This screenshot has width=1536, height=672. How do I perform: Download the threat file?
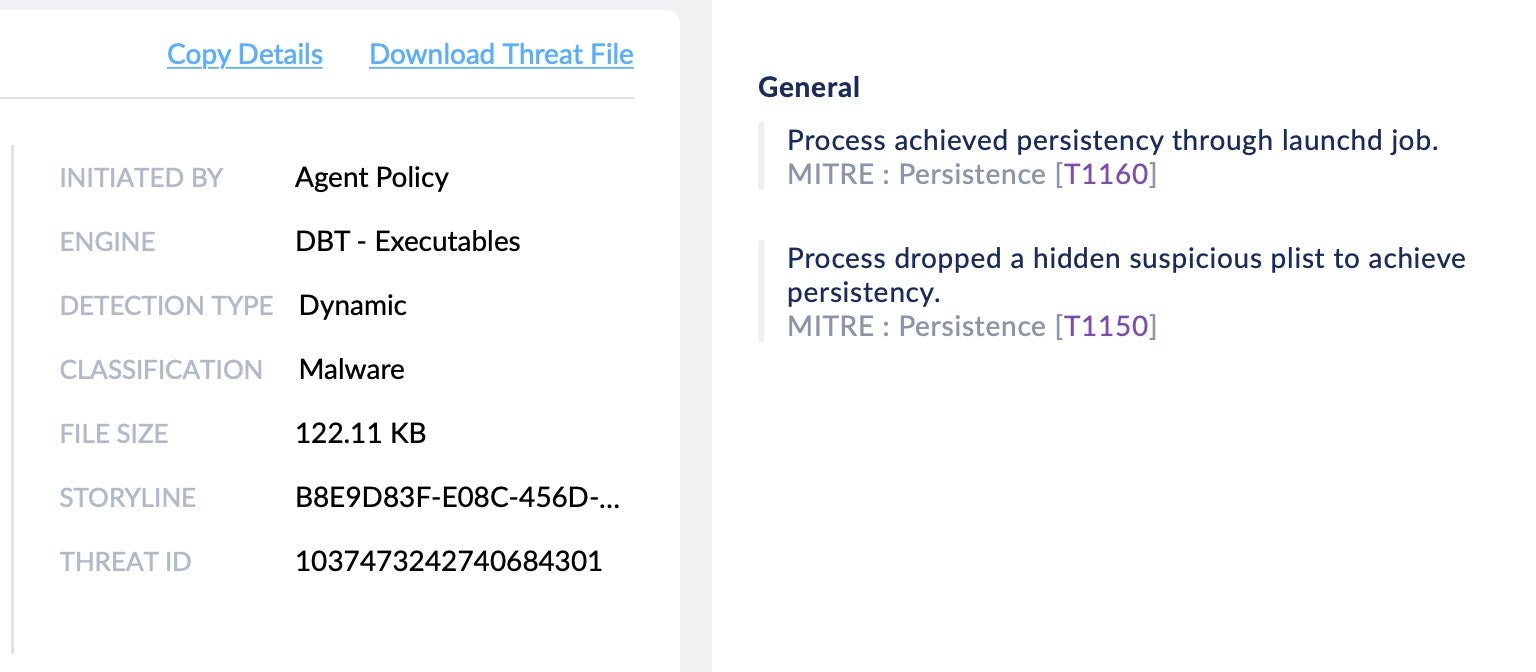point(501,54)
